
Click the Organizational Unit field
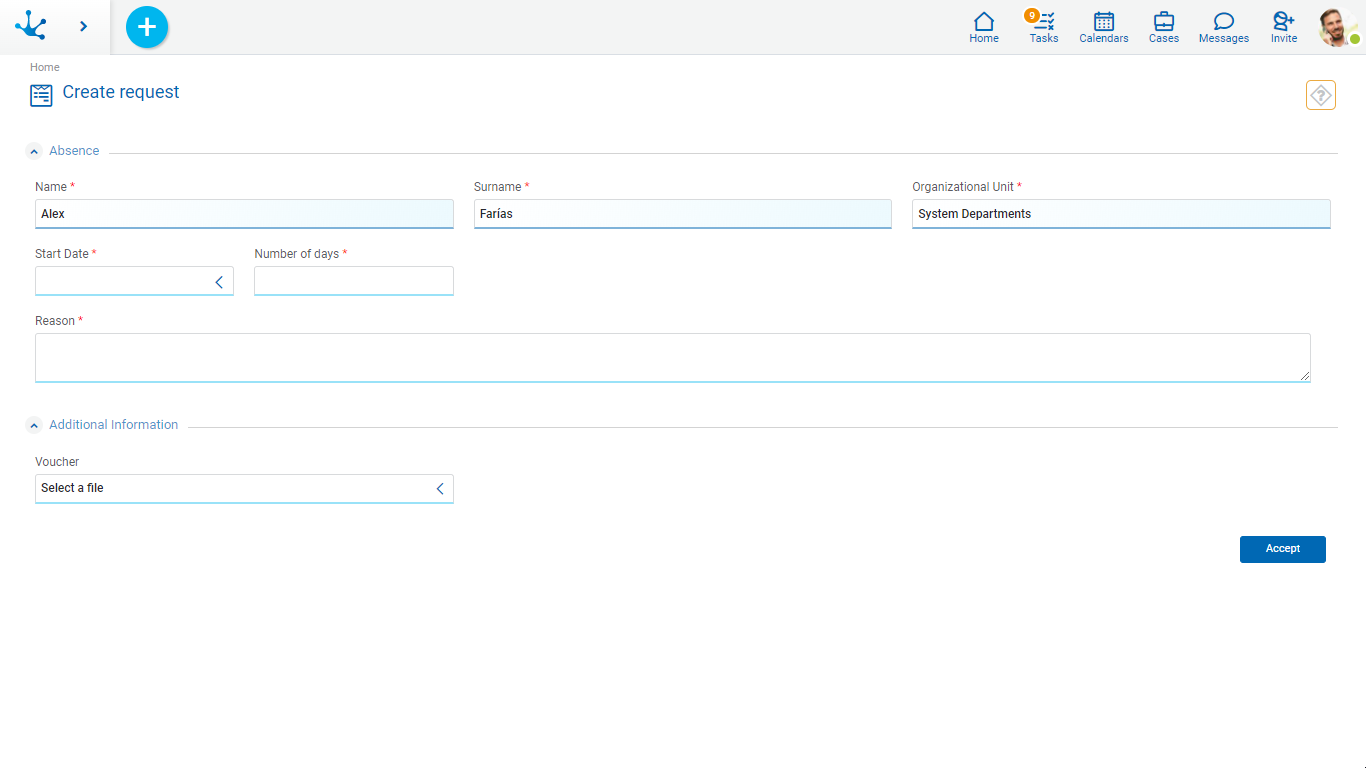[x=1120, y=214]
